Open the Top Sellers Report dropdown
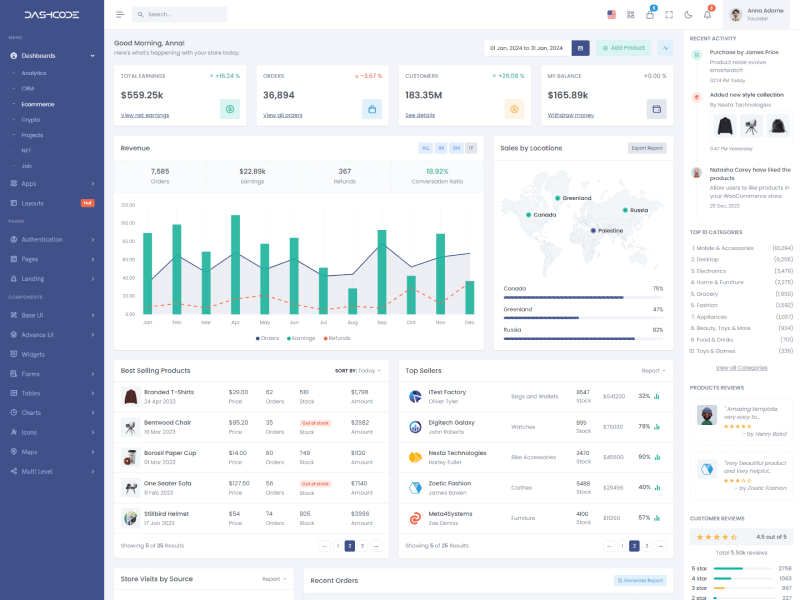Image resolution: width=800 pixels, height=600 pixels. click(653, 370)
